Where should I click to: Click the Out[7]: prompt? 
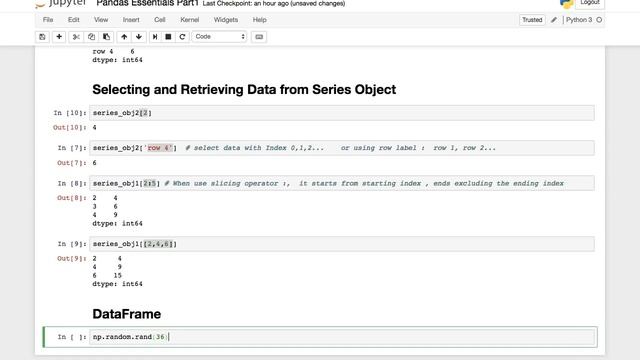pyautogui.click(x=72, y=163)
